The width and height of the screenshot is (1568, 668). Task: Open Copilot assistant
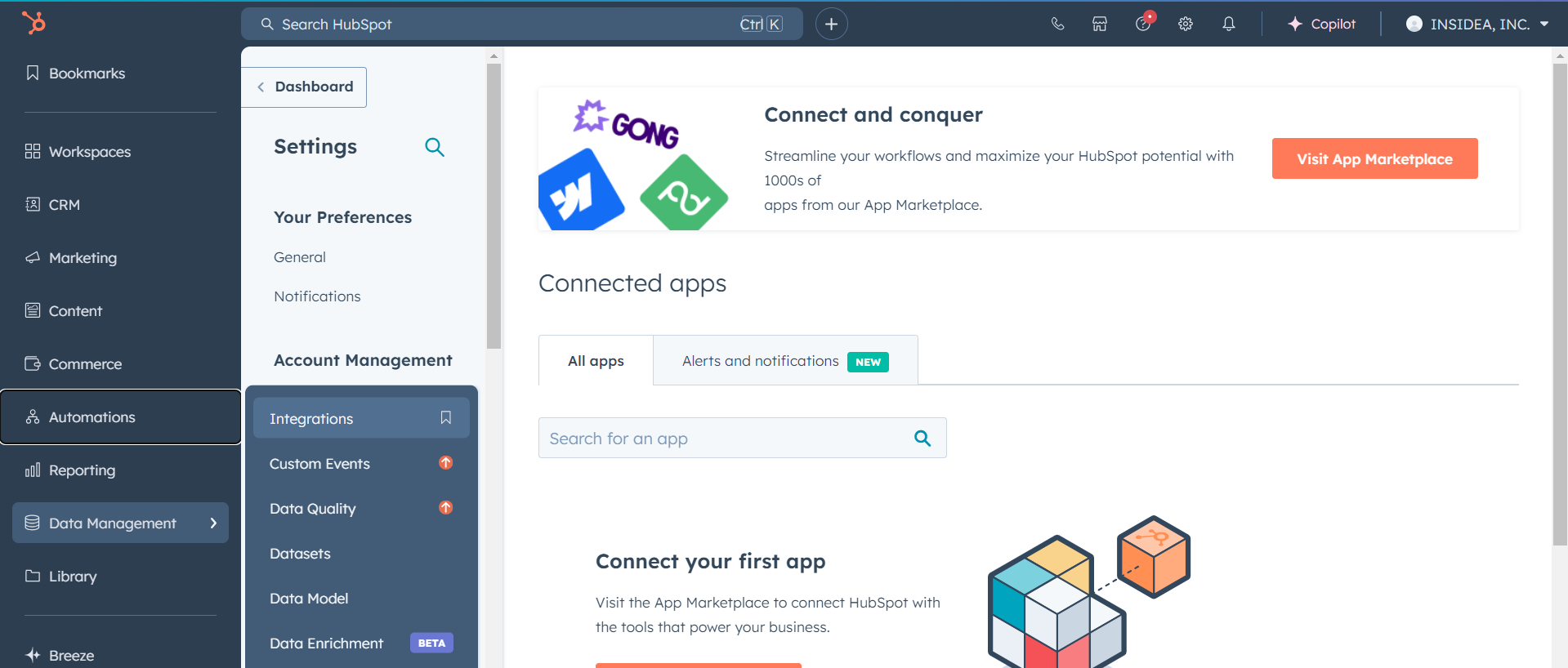(1321, 24)
